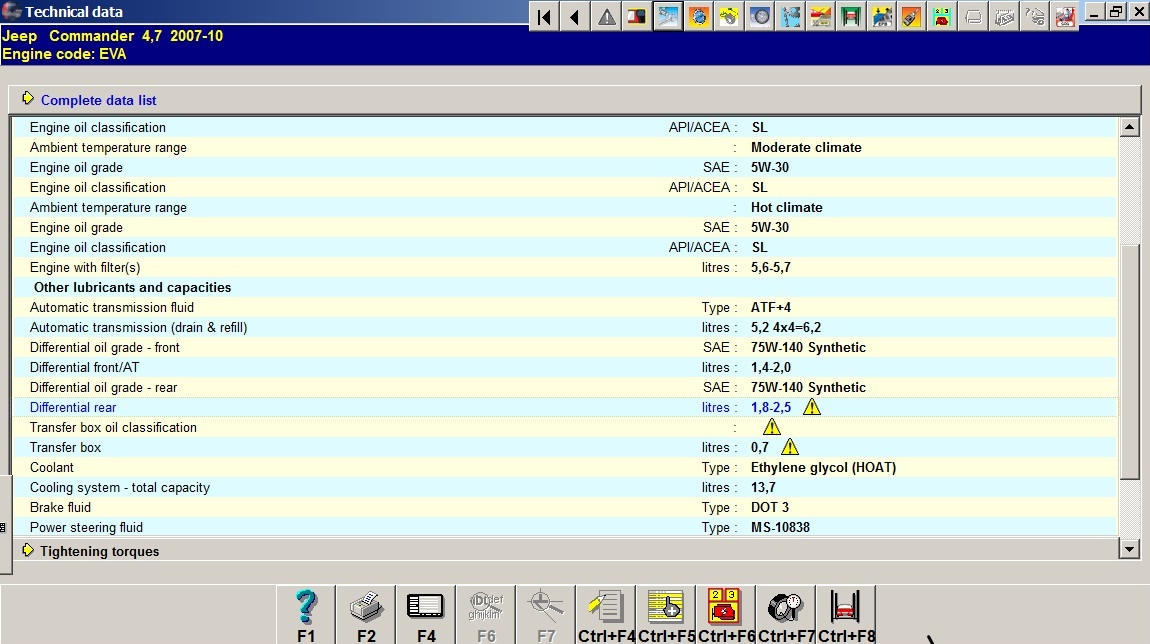
Task: Open the warning triangle toolbar icon
Action: coord(606,17)
